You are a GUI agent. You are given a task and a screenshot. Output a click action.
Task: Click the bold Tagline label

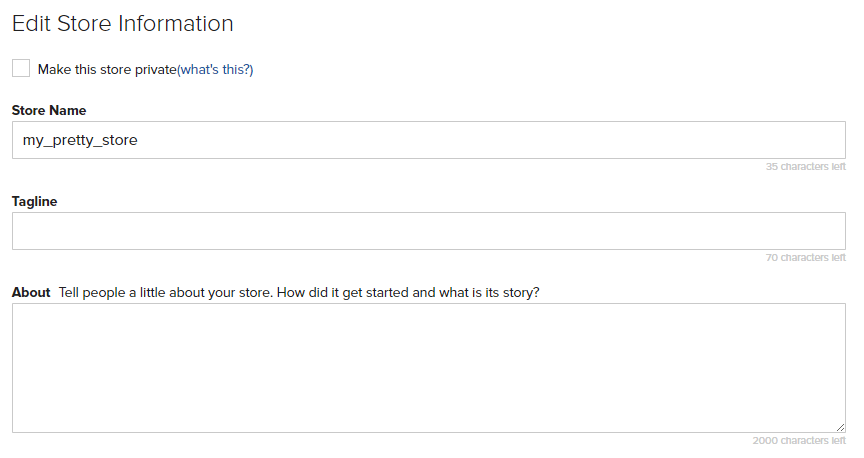click(x=34, y=202)
